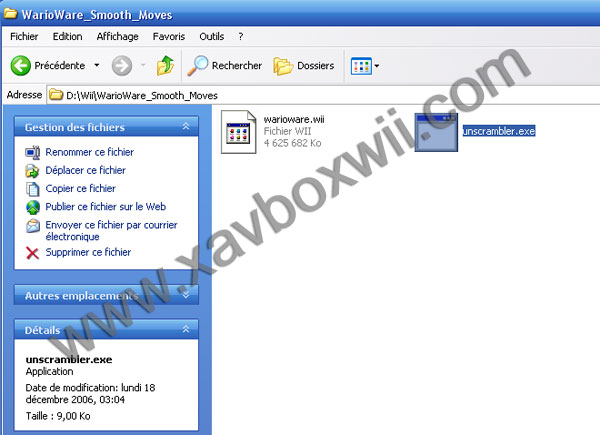
Task: Open the Edition menu
Action: coord(67,37)
